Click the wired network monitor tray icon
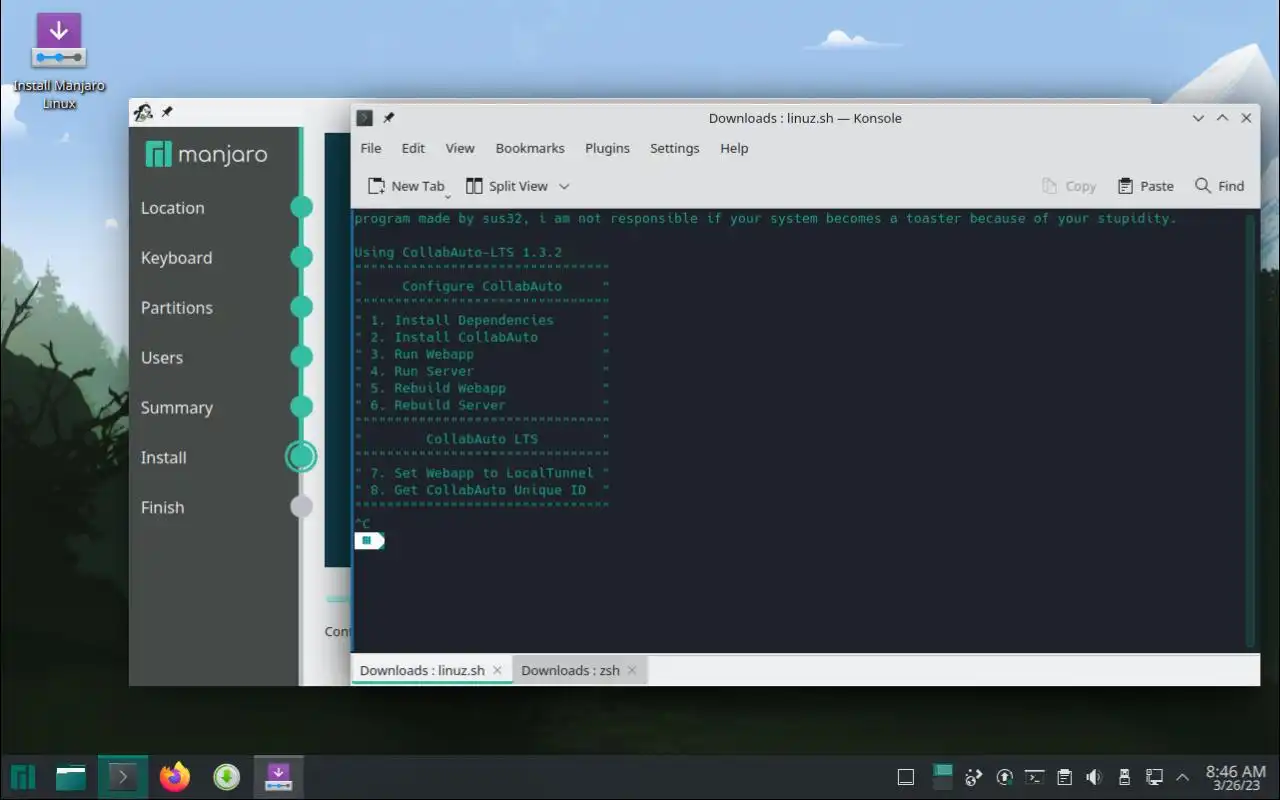Image resolution: width=1280 pixels, height=800 pixels. click(x=1153, y=777)
